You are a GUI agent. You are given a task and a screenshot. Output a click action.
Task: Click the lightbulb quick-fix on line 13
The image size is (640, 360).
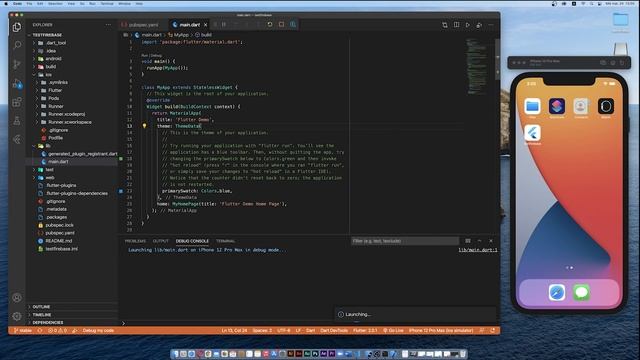click(144, 126)
